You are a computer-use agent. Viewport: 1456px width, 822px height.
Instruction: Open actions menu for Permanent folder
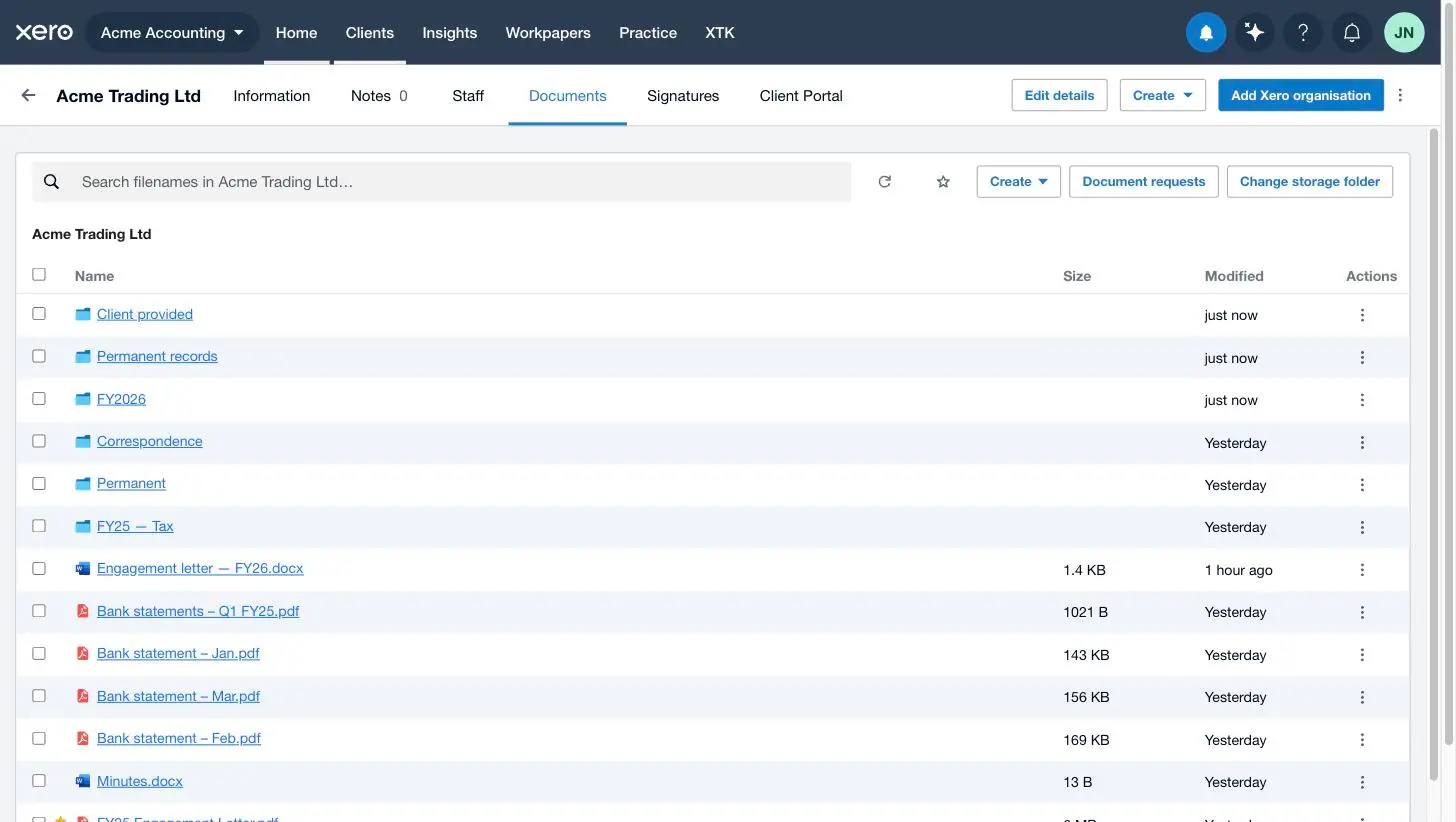1362,485
